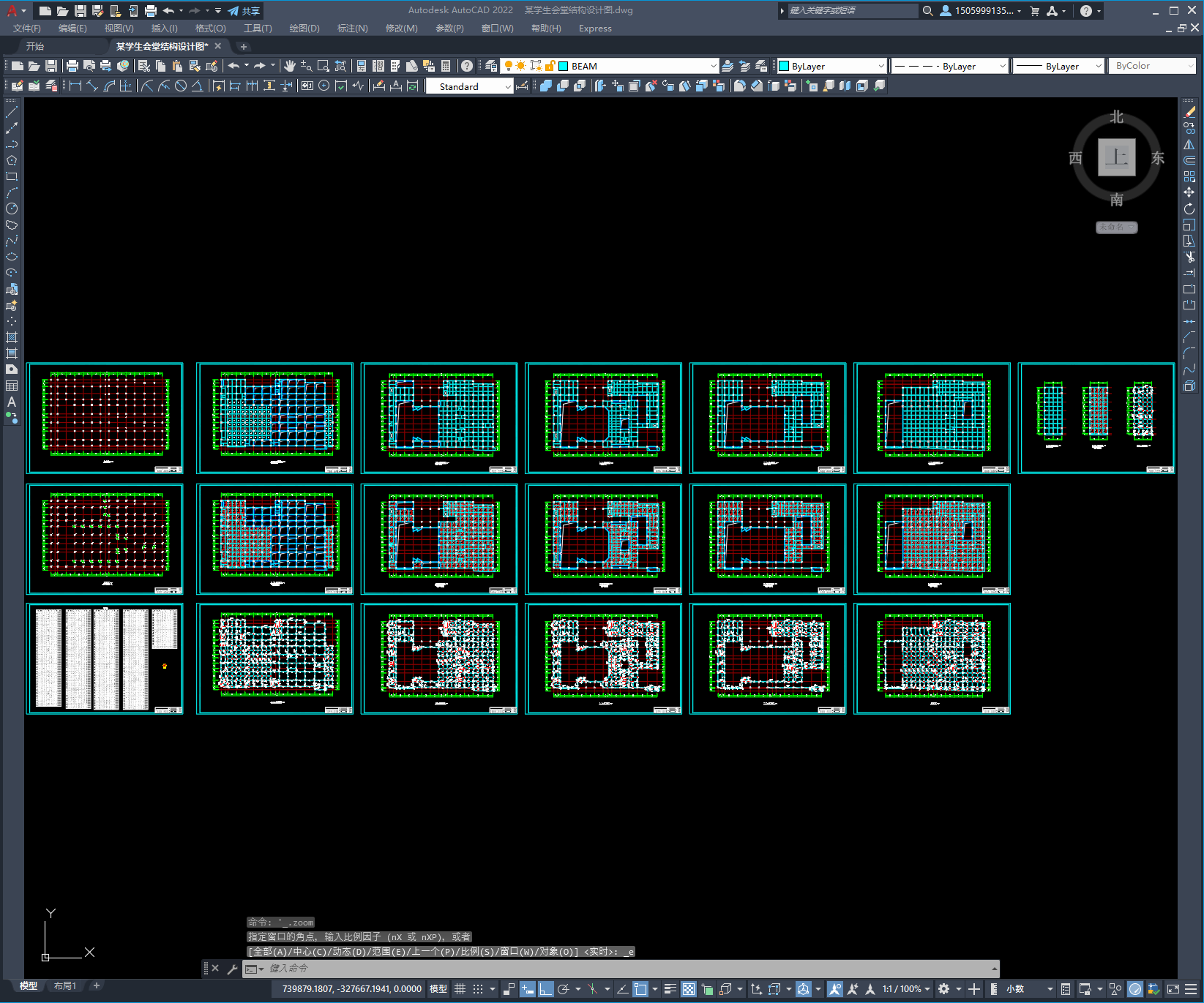The width and height of the screenshot is (1204, 1003).
Task: Click the 共享 share button
Action: (244, 11)
